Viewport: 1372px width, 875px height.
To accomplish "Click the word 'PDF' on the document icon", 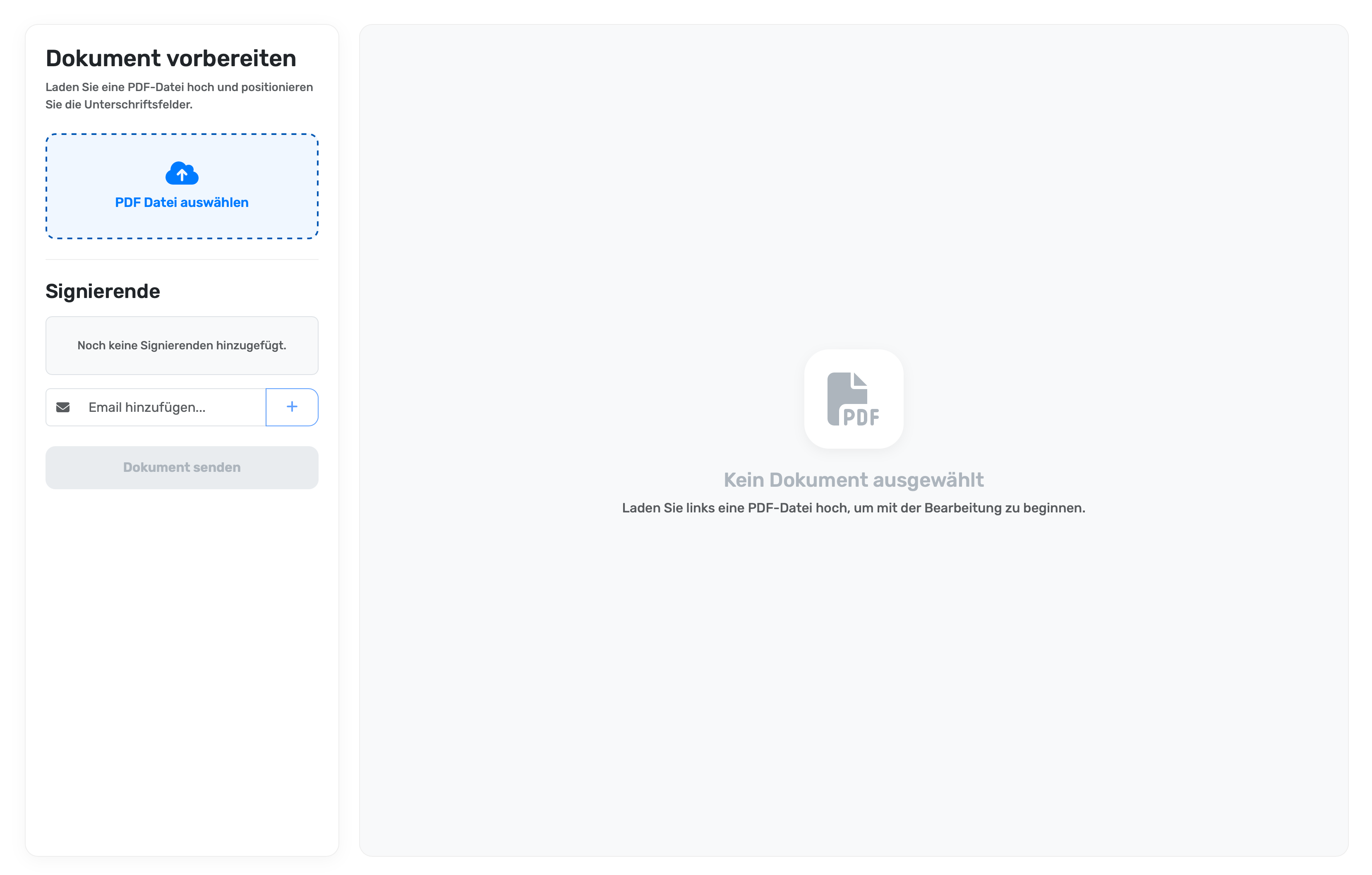I will [861, 417].
